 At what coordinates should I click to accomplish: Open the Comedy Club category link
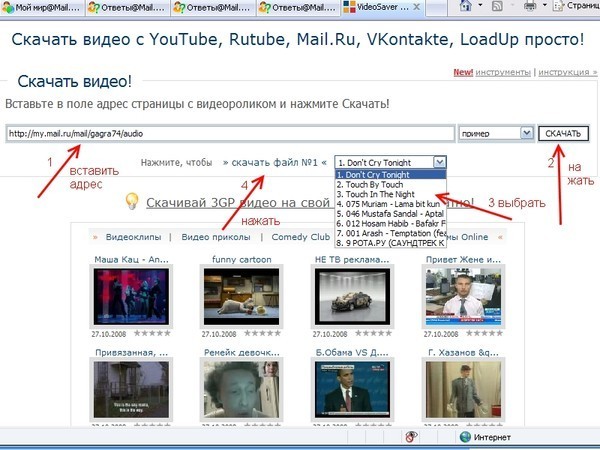click(x=301, y=237)
